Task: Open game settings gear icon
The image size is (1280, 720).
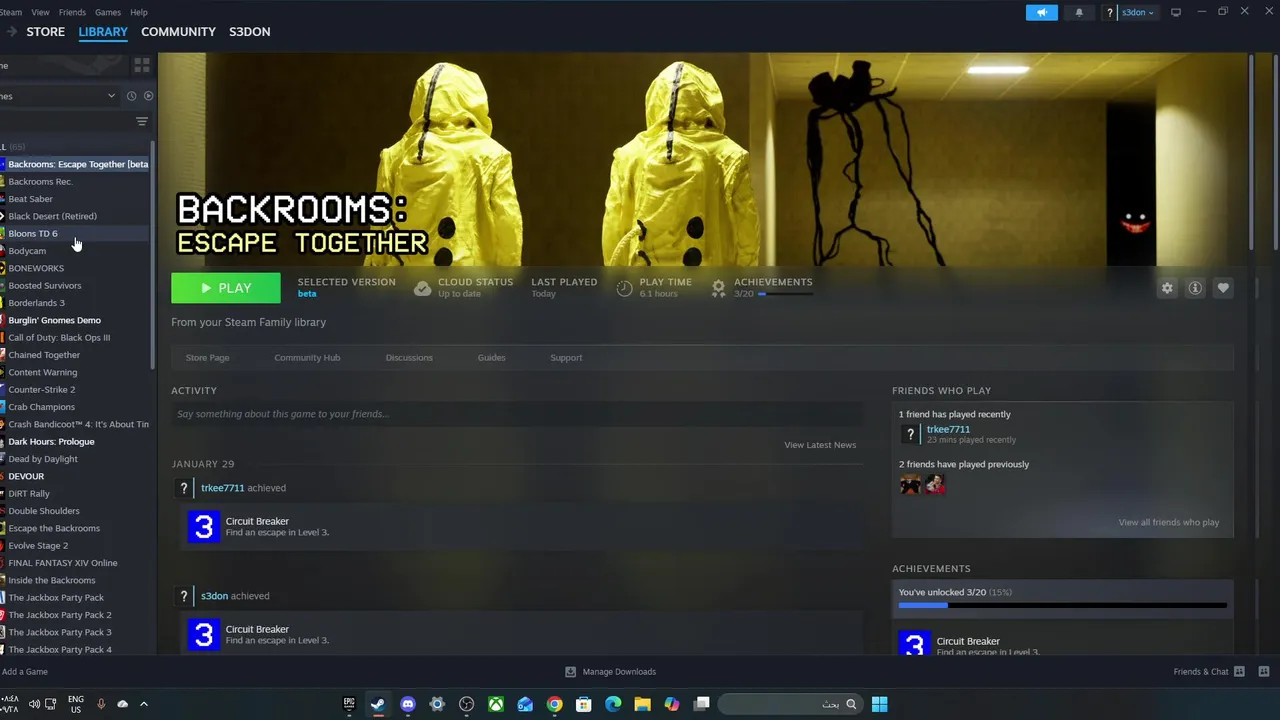Action: 1167,288
